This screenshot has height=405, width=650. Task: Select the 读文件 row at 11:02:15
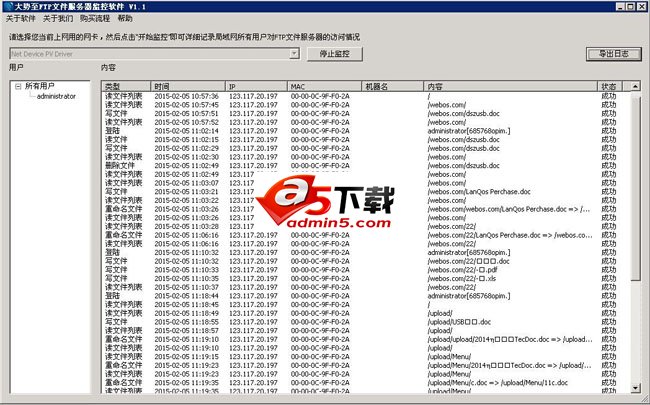coord(366,140)
